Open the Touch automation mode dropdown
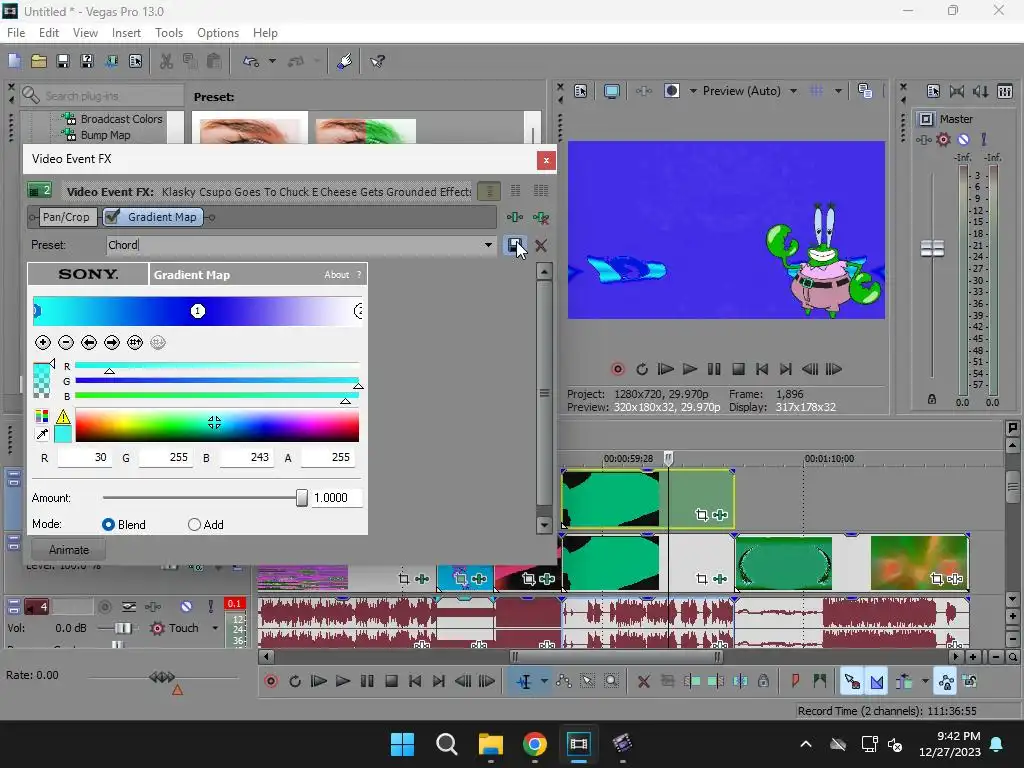This screenshot has width=1024, height=768. click(215, 628)
